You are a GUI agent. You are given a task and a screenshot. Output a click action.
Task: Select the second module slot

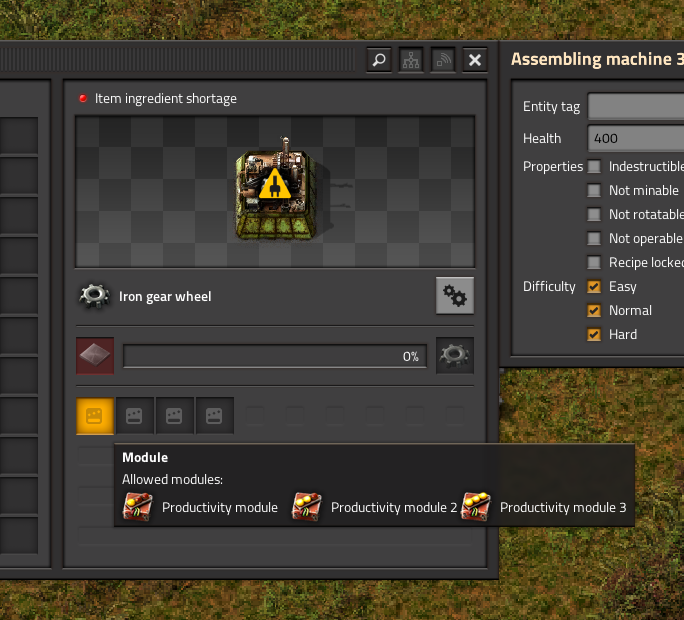tap(134, 416)
